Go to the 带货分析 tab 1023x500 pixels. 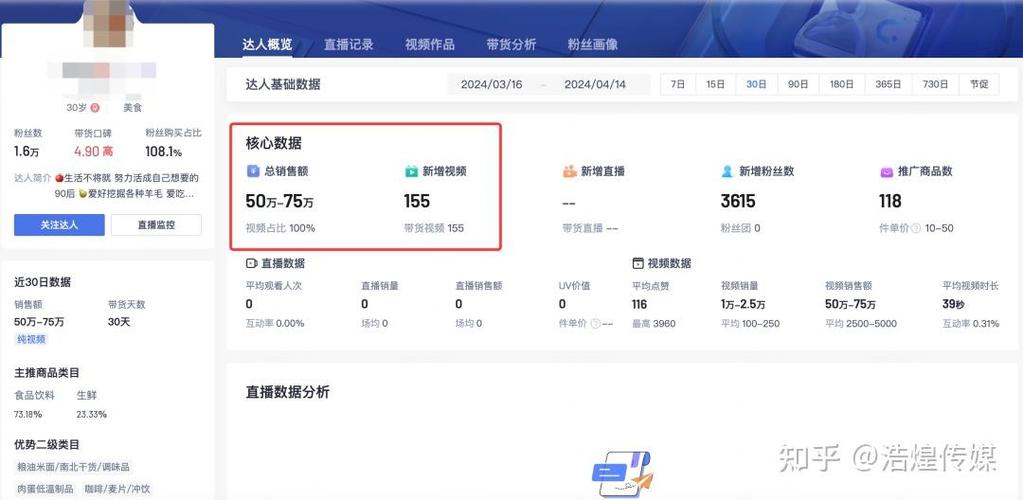click(511, 45)
